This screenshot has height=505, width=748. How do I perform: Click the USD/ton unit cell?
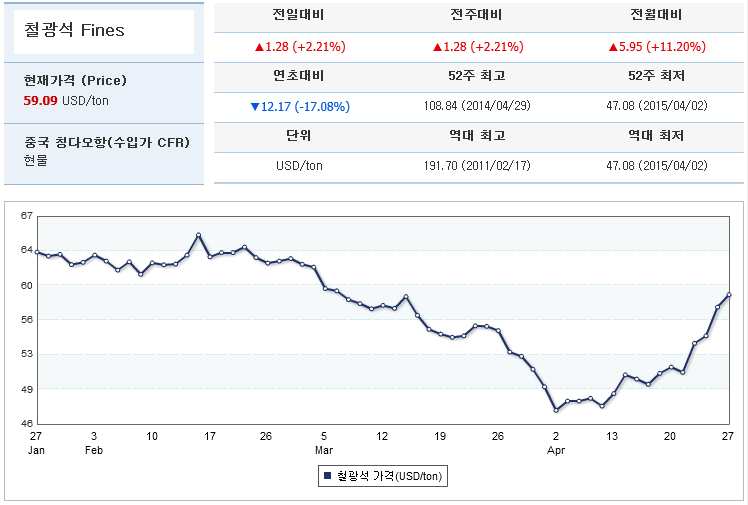pos(298,166)
